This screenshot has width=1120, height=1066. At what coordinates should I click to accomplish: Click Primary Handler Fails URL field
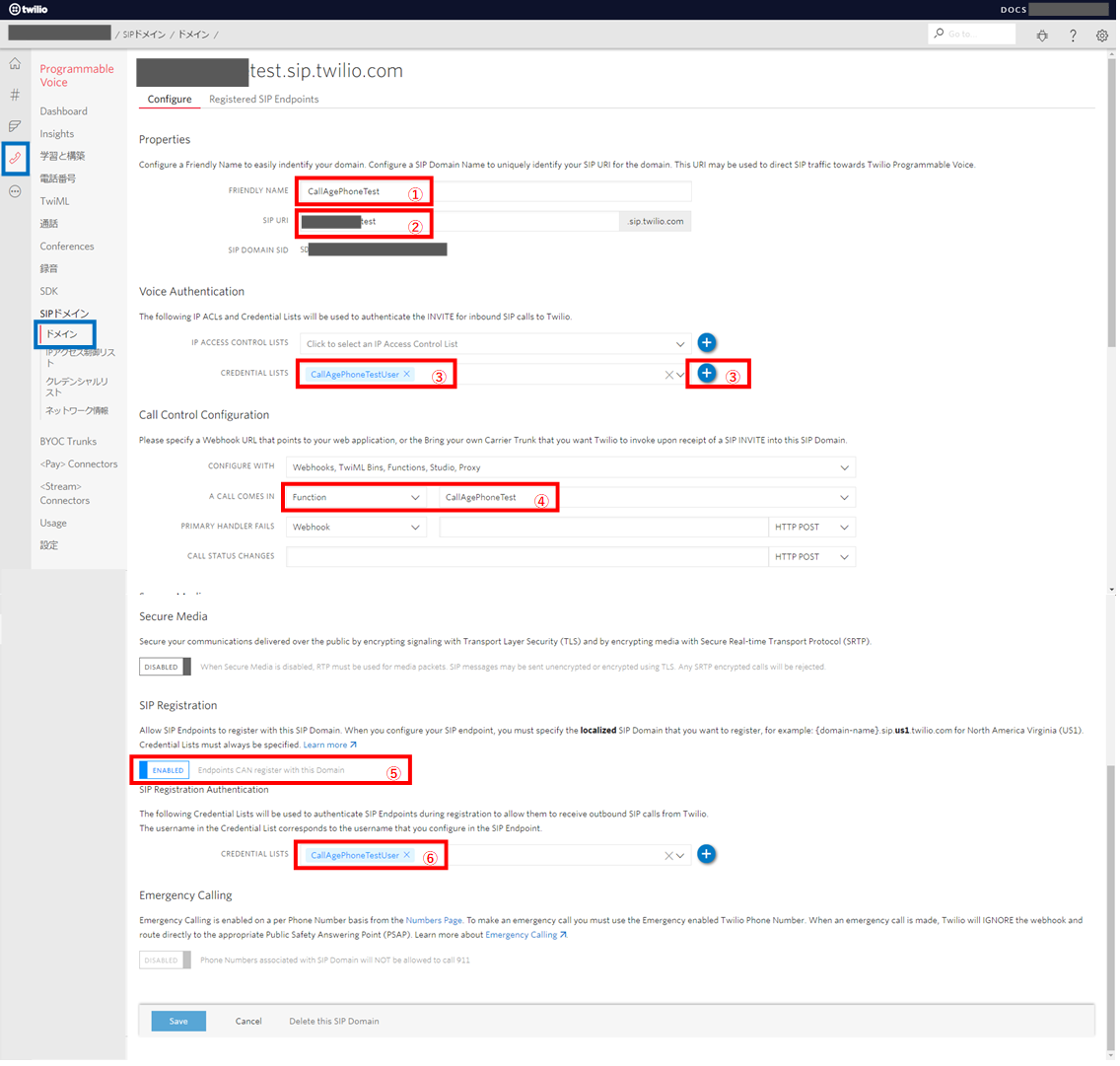[x=605, y=528]
